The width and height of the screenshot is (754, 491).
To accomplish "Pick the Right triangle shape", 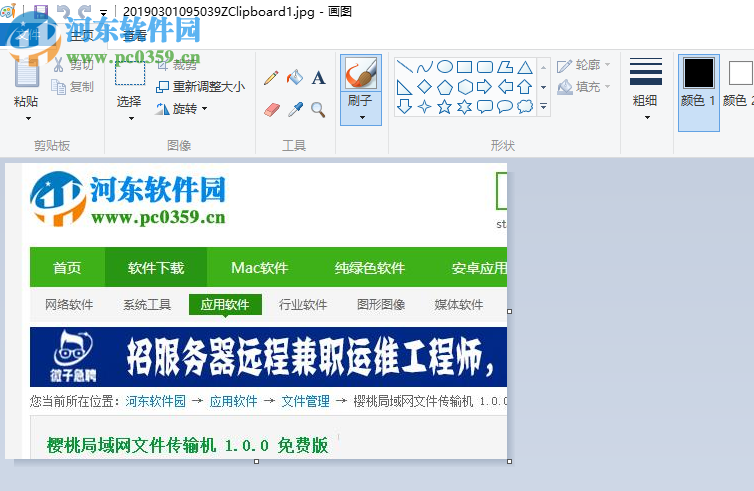I will 404,87.
